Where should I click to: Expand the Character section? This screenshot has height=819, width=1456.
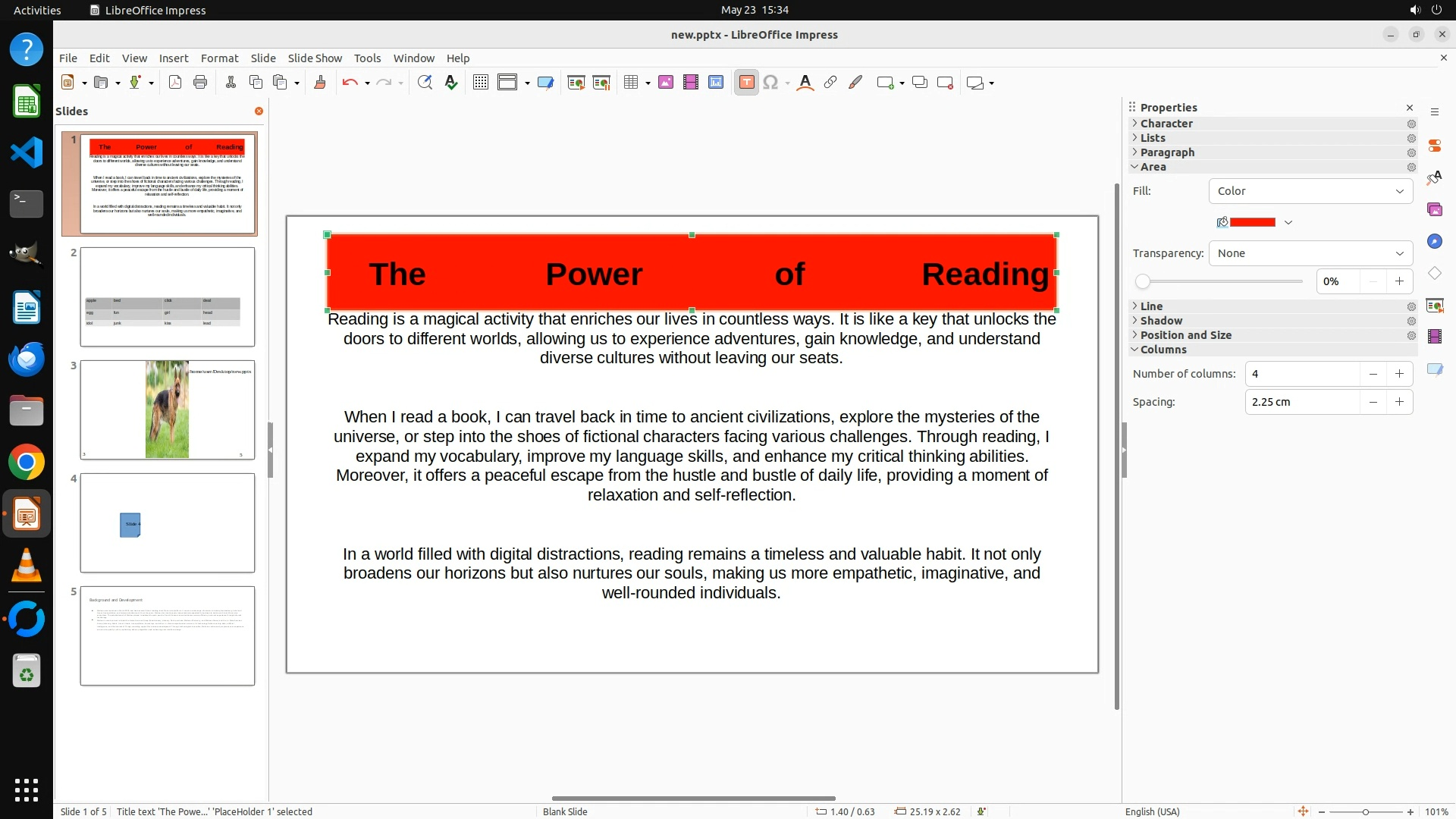click(x=1166, y=124)
